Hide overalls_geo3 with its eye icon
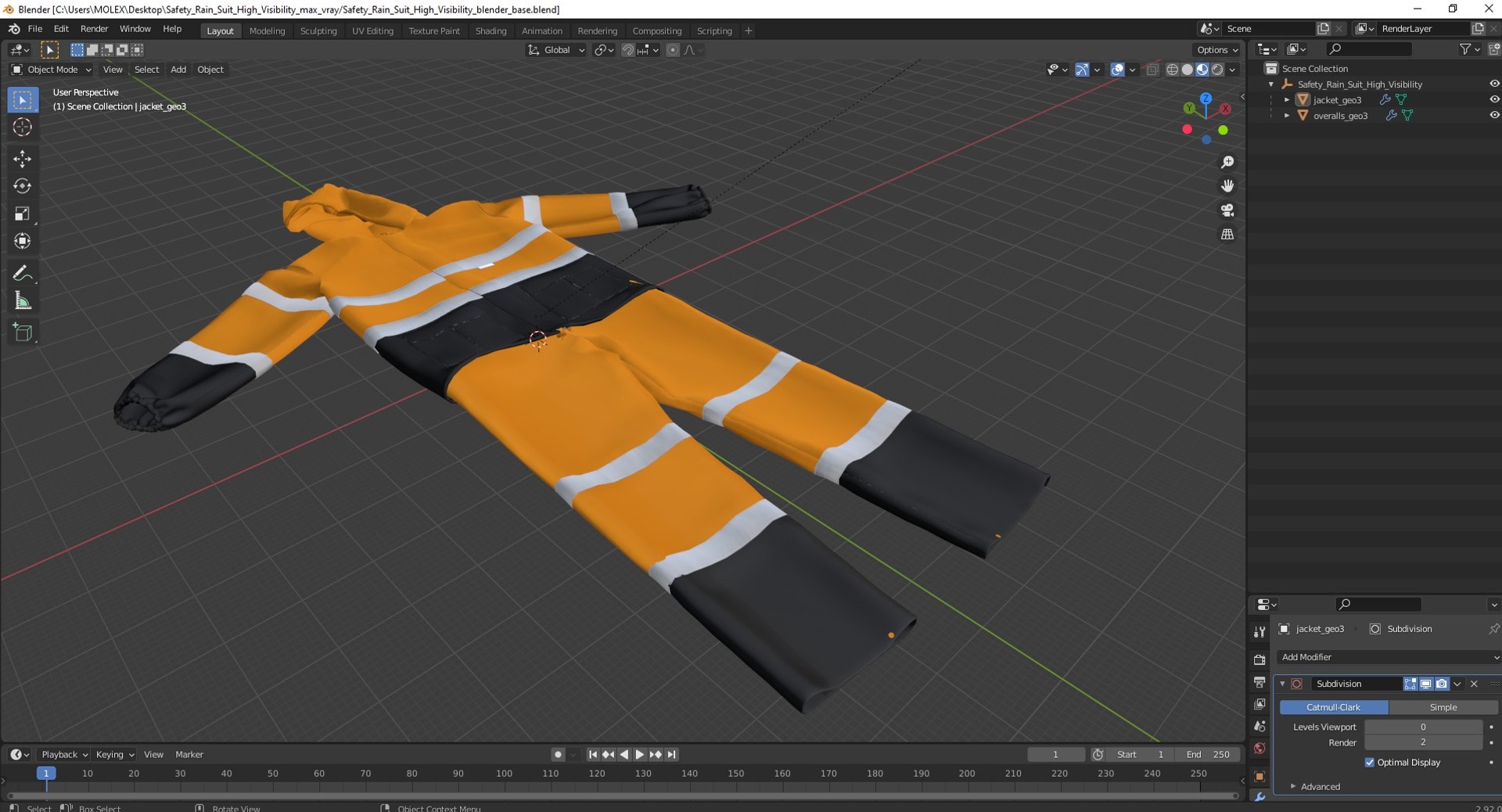Viewport: 1502px width, 812px height. pyautogui.click(x=1494, y=115)
